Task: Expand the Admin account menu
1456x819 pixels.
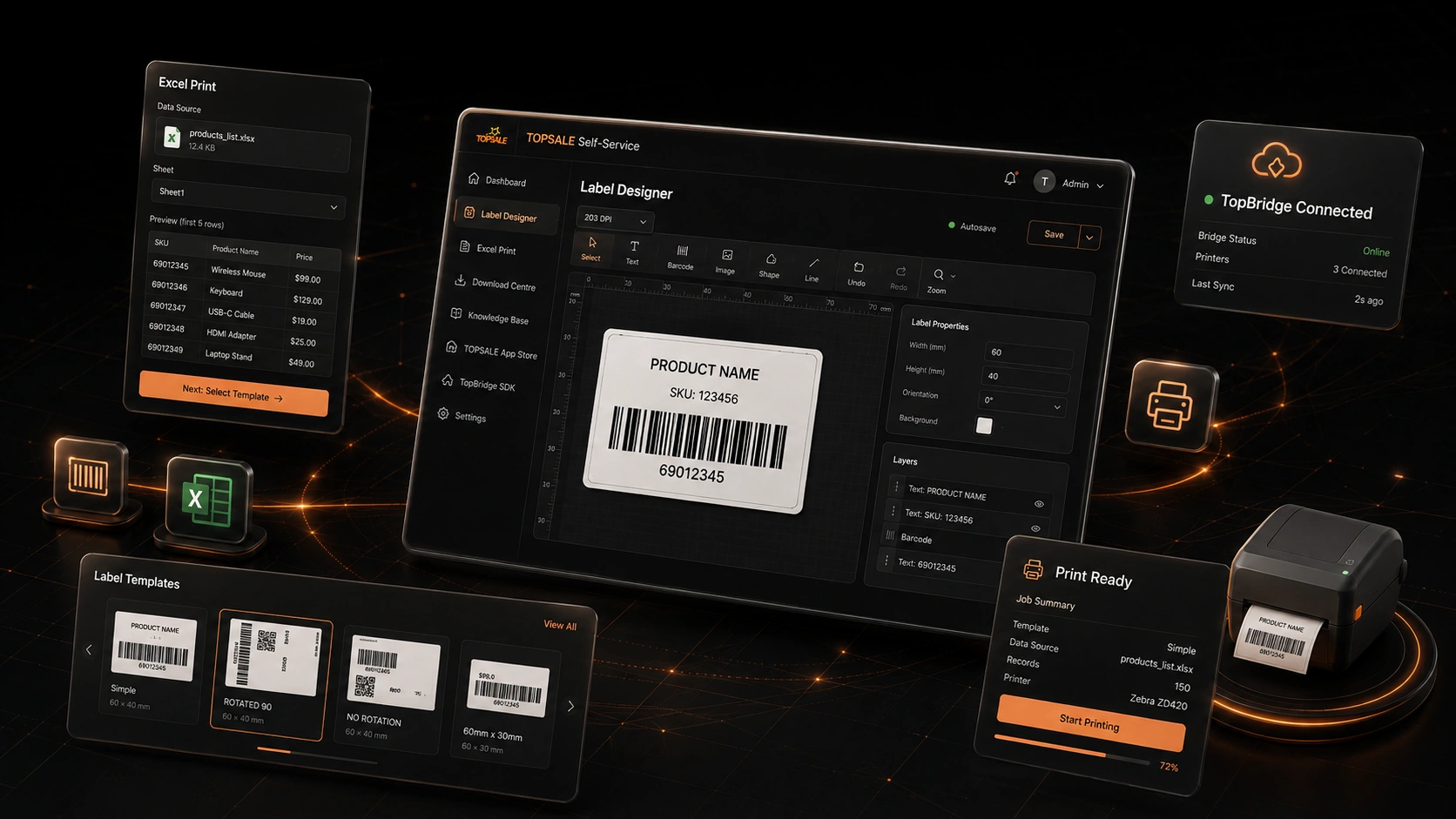Action: (1100, 186)
